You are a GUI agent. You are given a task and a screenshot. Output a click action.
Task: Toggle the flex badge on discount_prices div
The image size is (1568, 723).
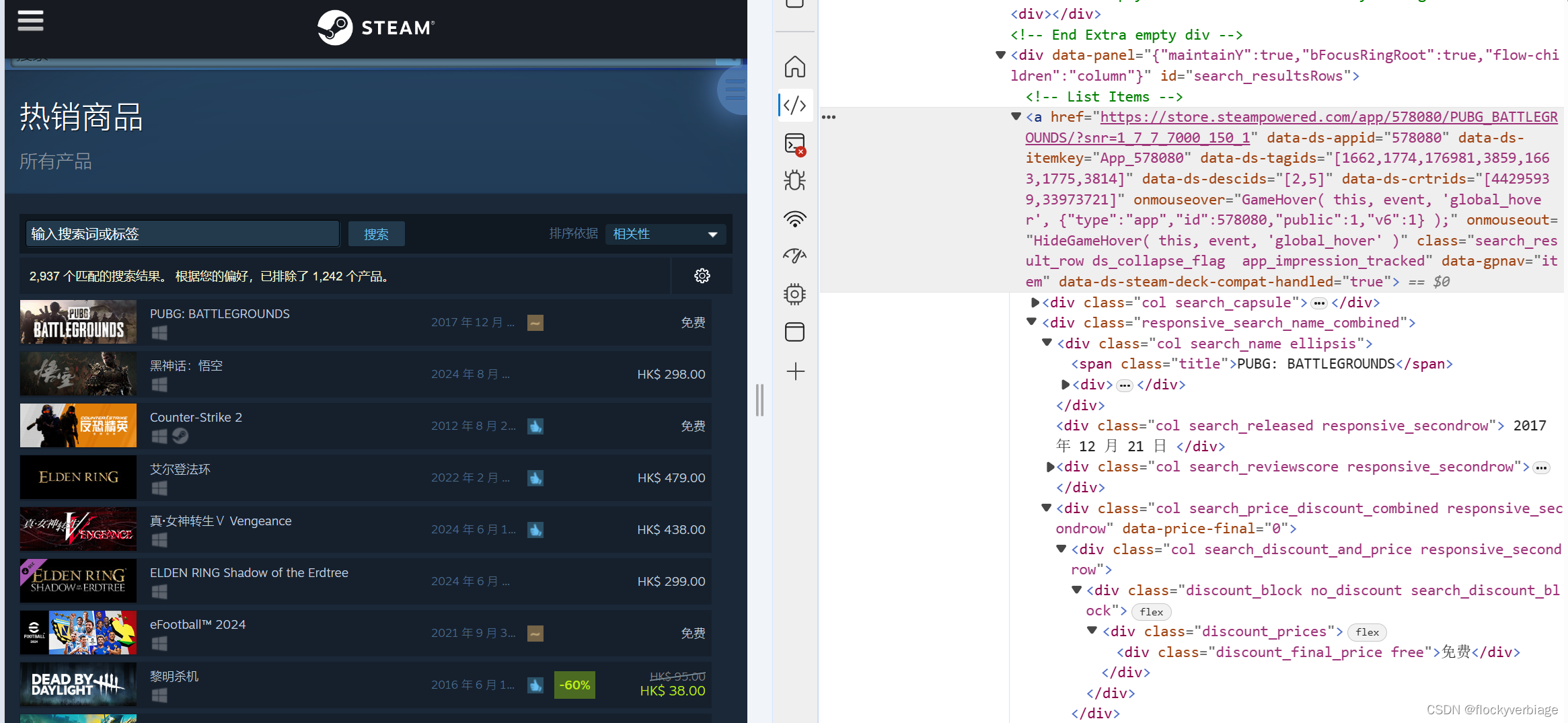tap(1367, 632)
